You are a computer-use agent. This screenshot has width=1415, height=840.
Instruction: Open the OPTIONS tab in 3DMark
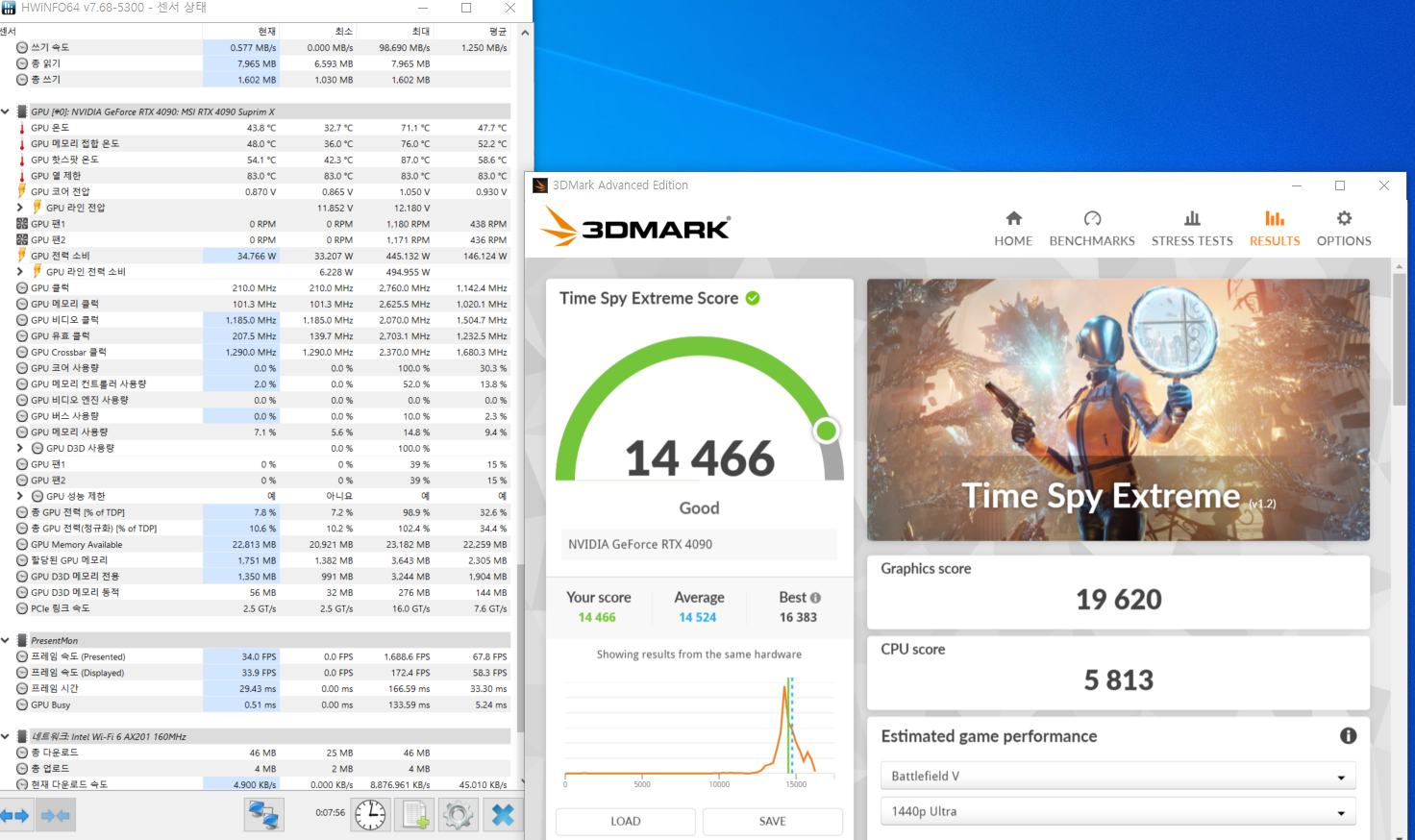point(1344,229)
